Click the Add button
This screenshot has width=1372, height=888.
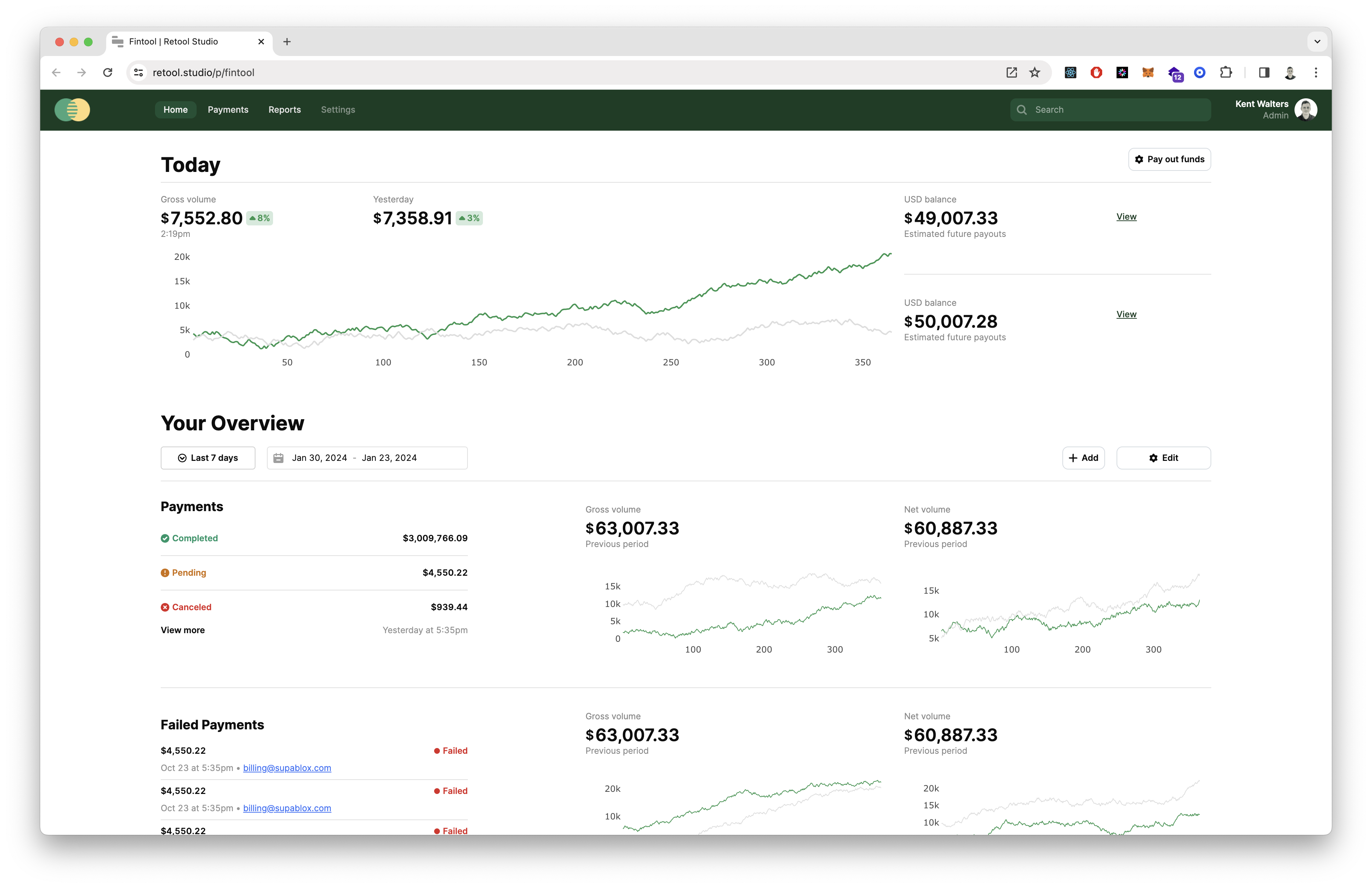(x=1083, y=458)
